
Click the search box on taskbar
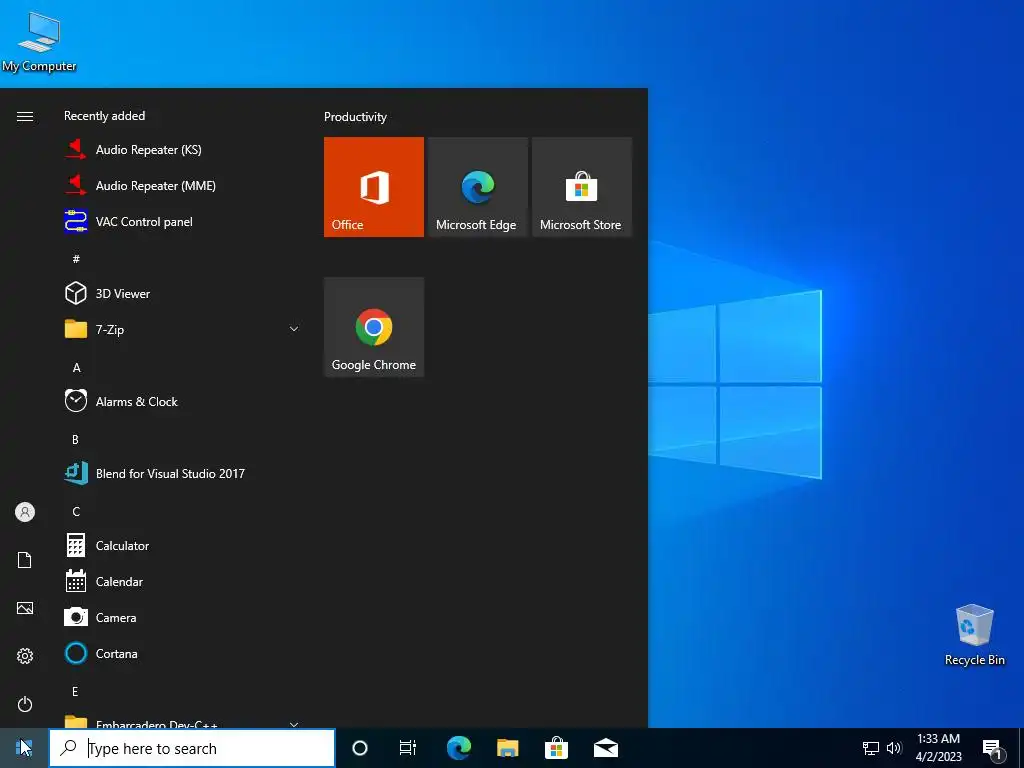[x=192, y=748]
